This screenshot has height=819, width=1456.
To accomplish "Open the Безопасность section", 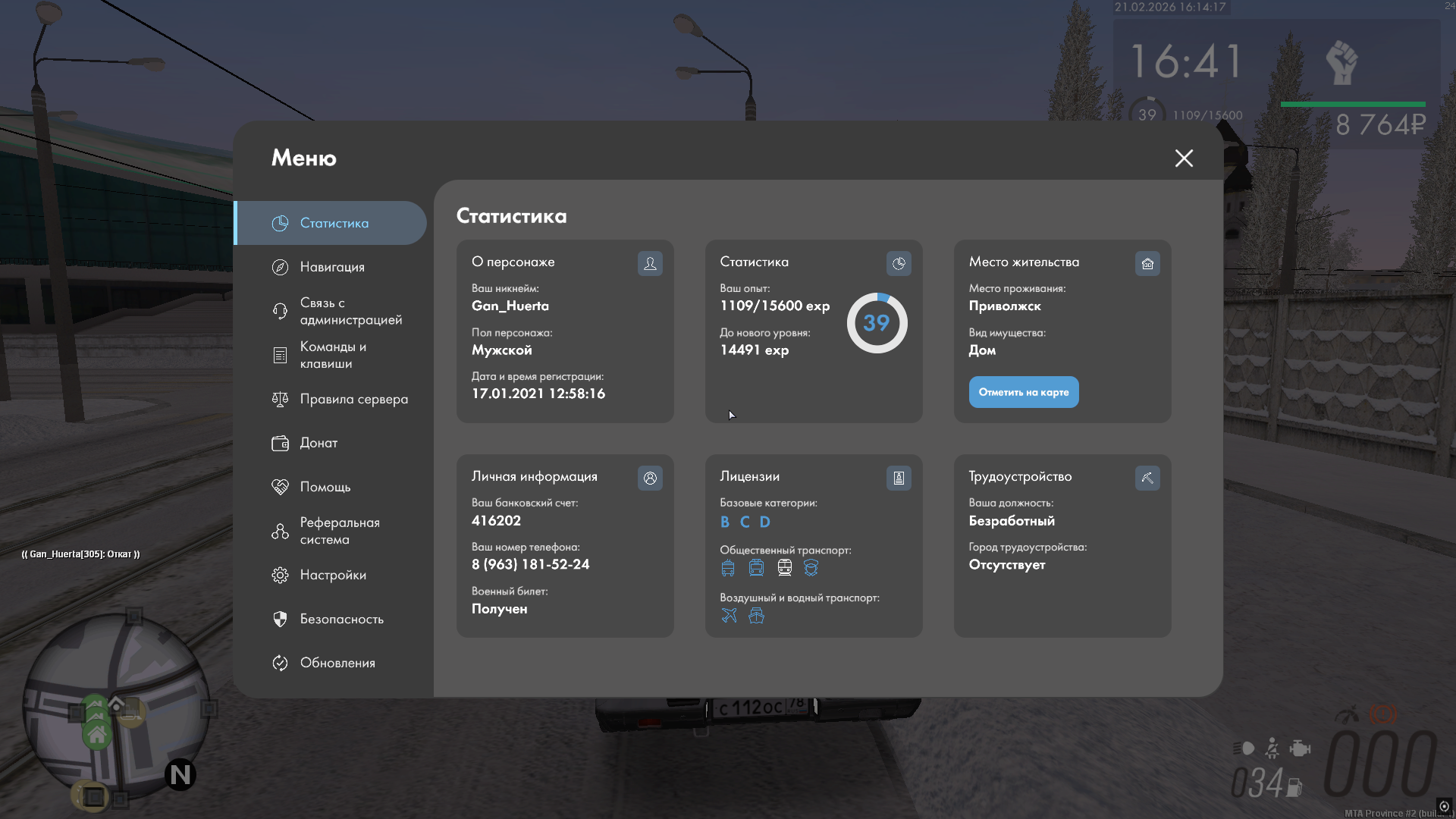I will coord(341,619).
